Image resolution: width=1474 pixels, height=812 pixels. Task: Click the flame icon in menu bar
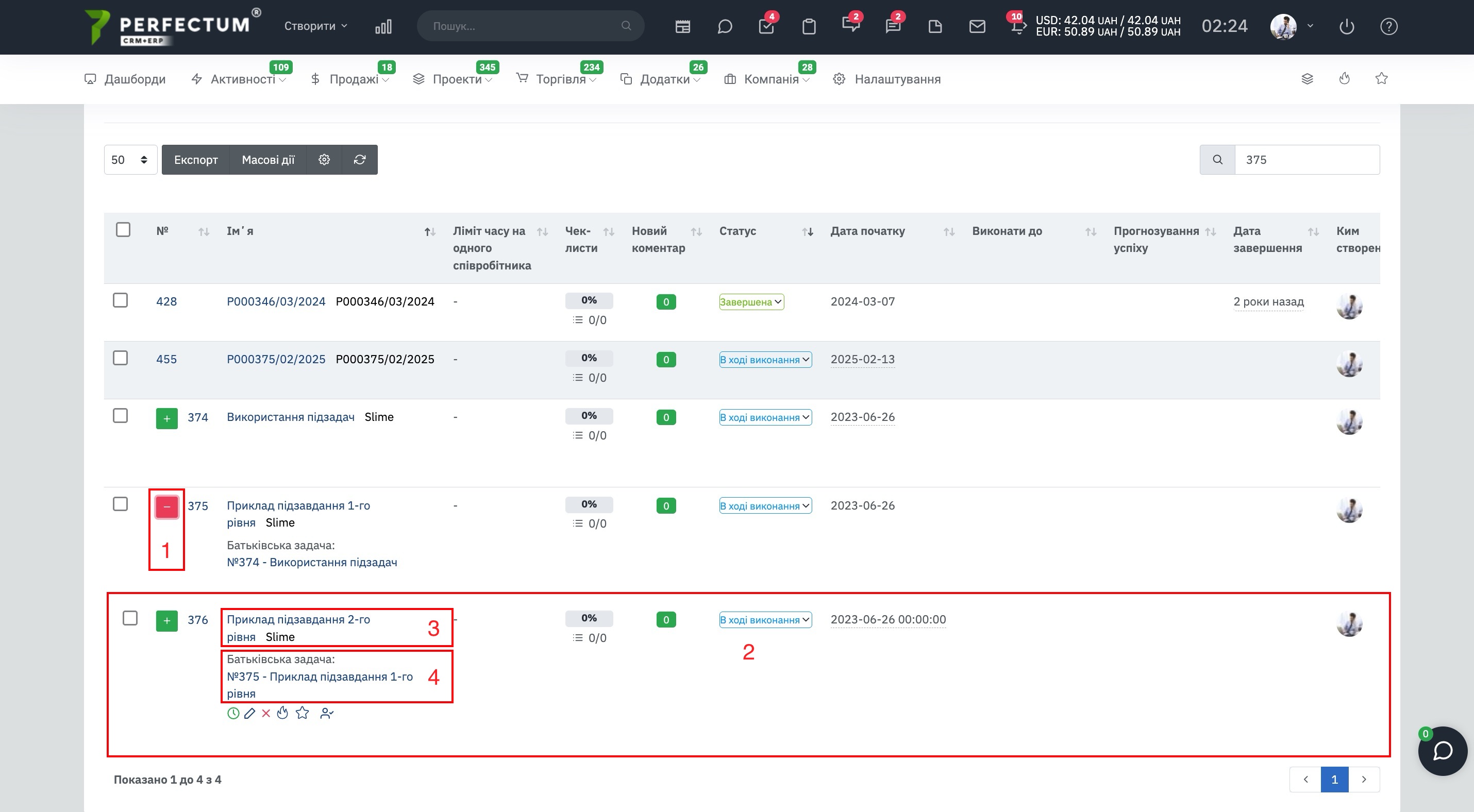coord(1345,78)
